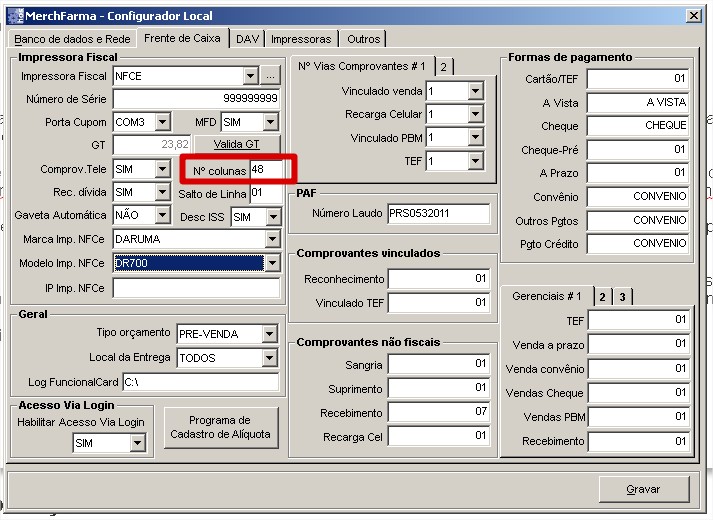Open the Impressora Fiscal NFCE dropdown
This screenshot has width=713, height=520.
(x=250, y=76)
